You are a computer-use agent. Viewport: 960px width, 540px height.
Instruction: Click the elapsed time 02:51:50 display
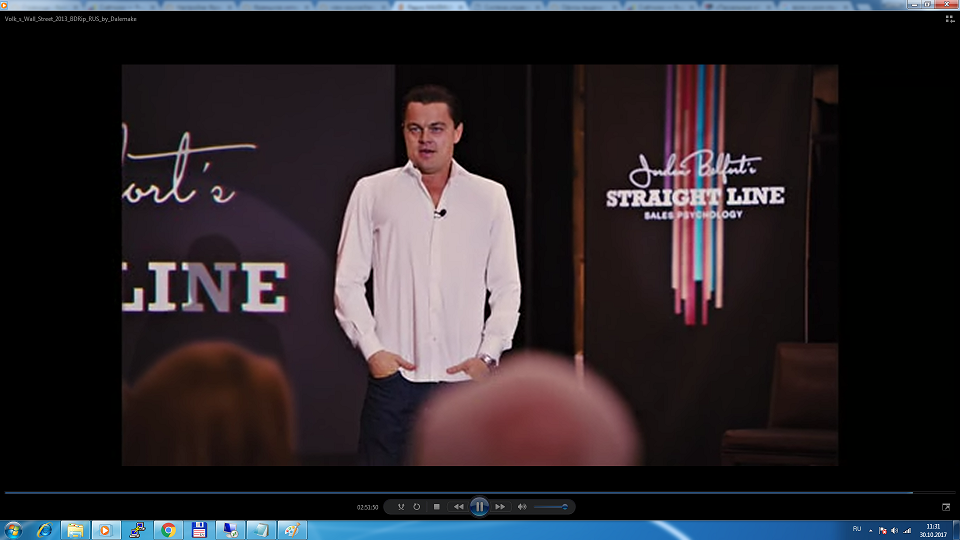click(367, 508)
